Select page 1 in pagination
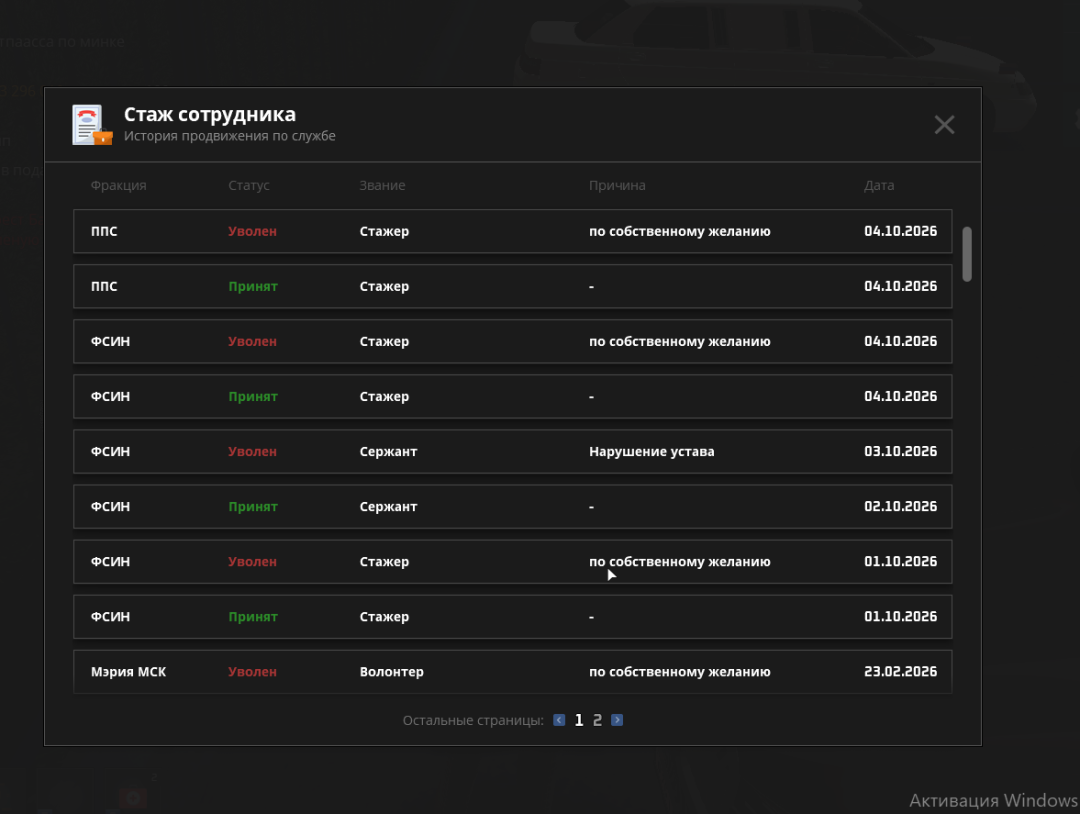The width and height of the screenshot is (1080, 814). click(x=579, y=720)
